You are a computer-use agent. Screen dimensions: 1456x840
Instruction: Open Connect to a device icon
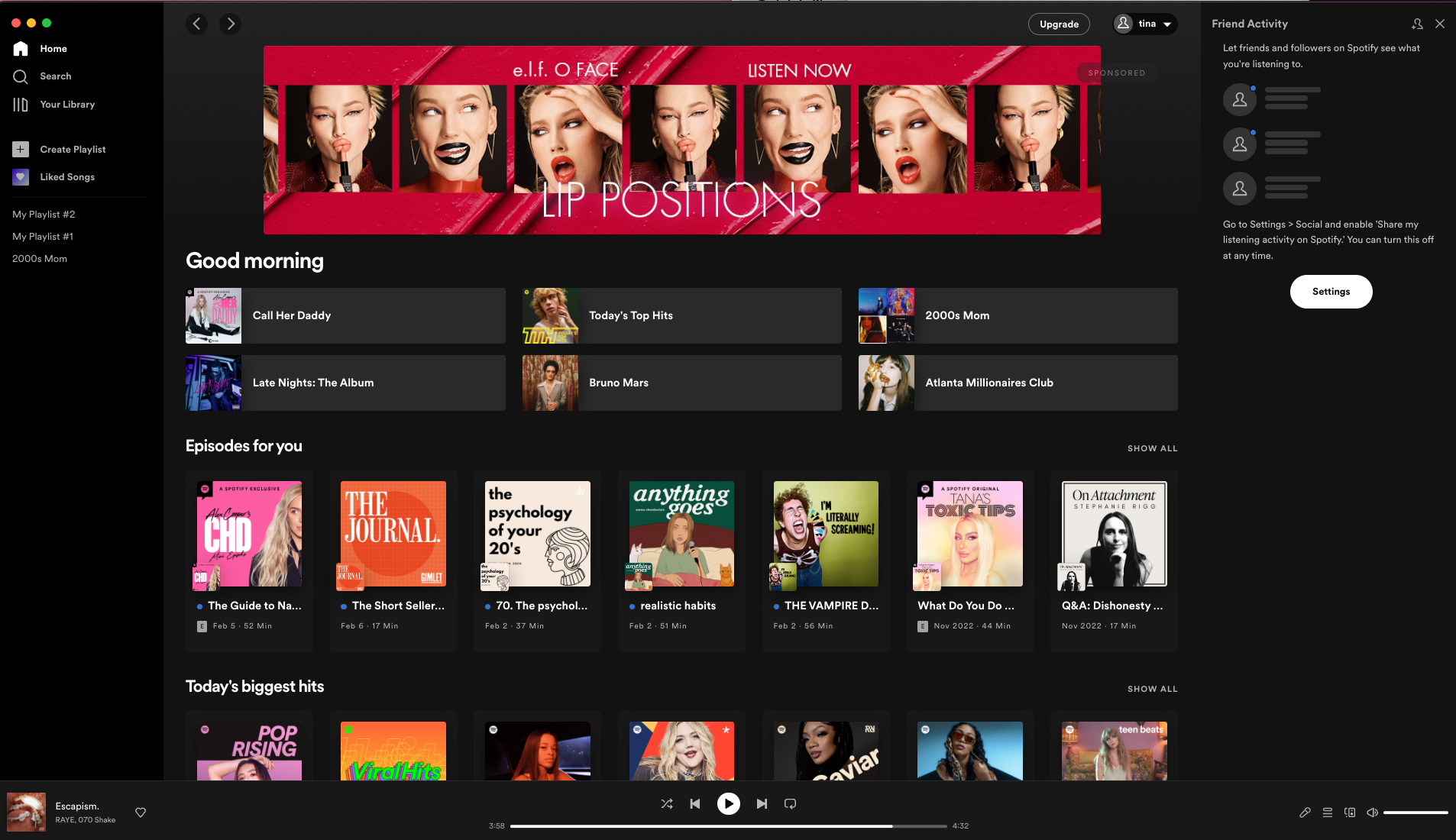tap(1350, 813)
